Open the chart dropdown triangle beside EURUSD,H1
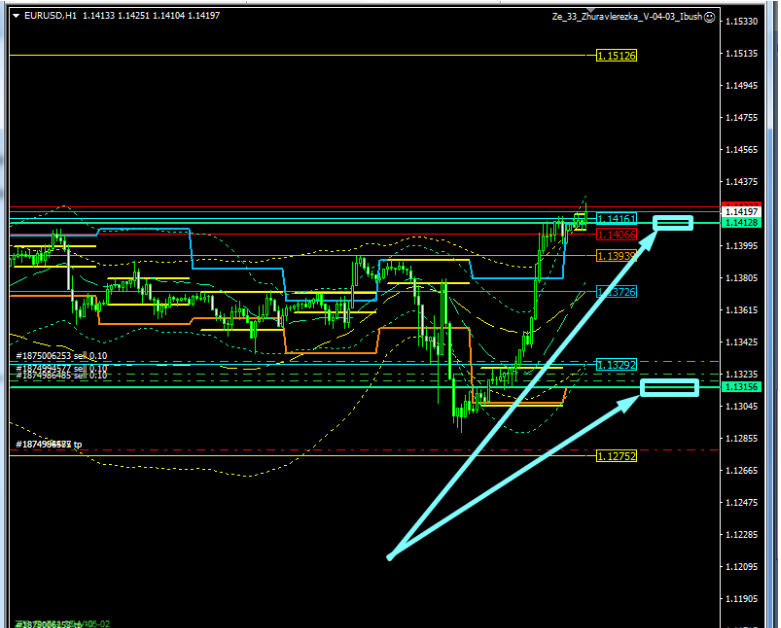This screenshot has height=628, width=781. click(x=16, y=16)
